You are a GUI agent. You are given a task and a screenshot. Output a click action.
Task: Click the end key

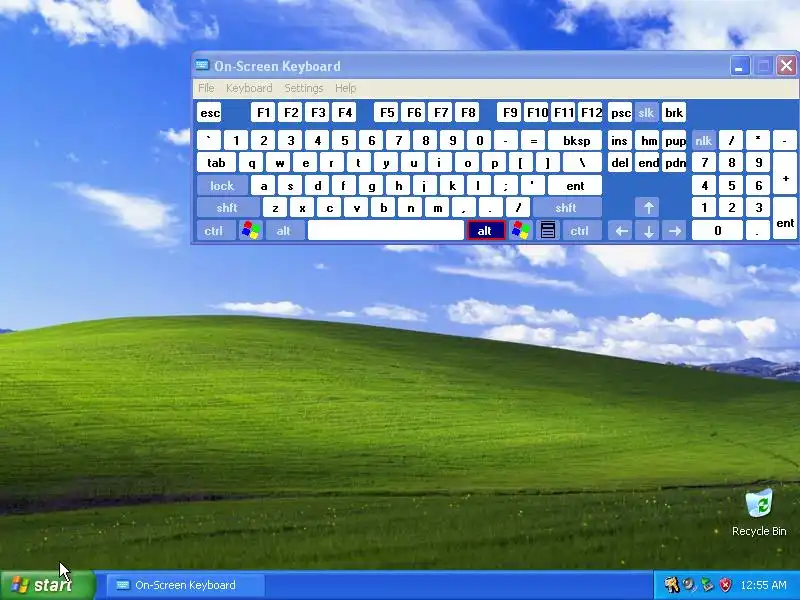(648, 163)
